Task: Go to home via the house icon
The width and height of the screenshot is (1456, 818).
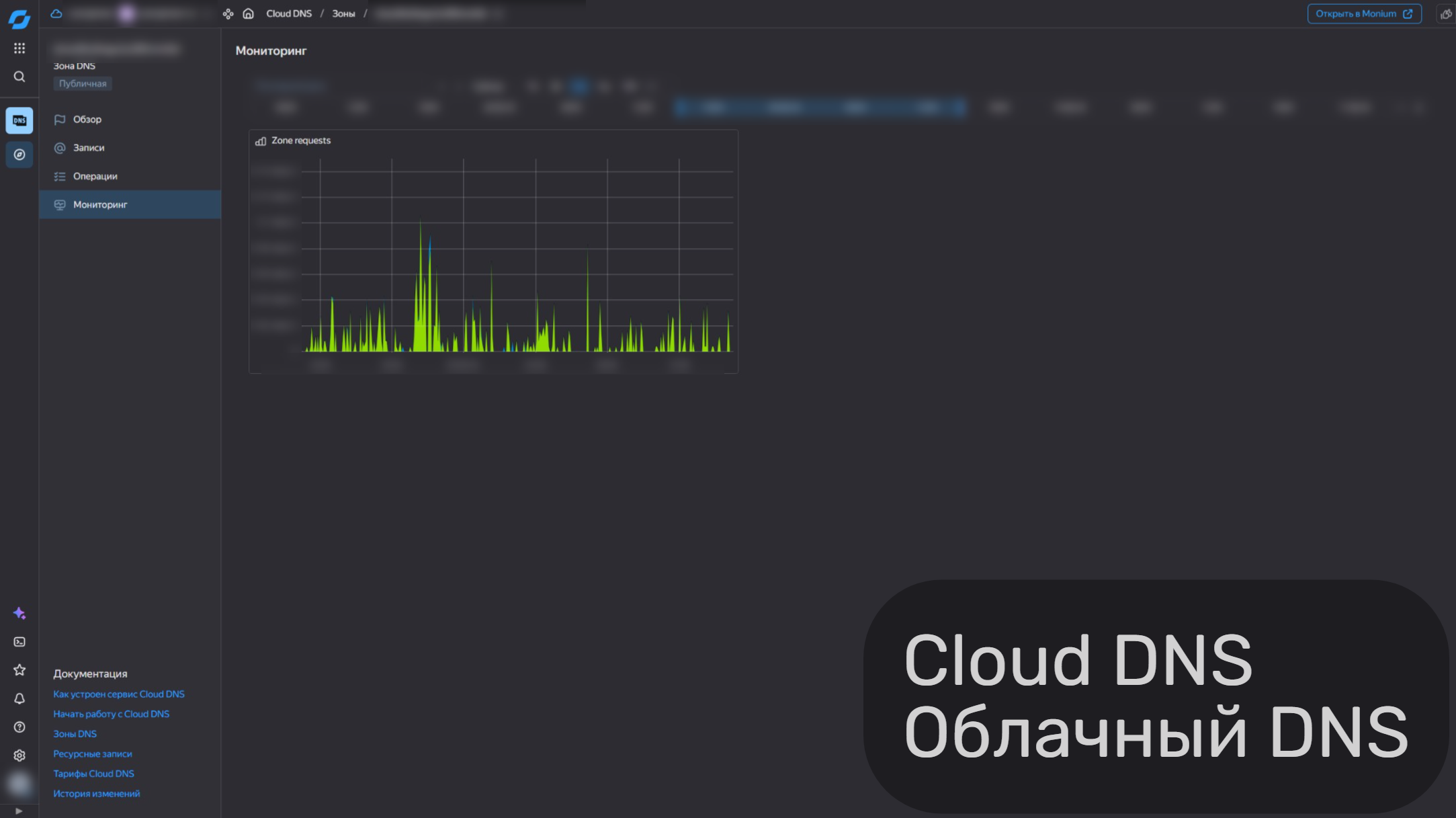Action: click(x=248, y=13)
